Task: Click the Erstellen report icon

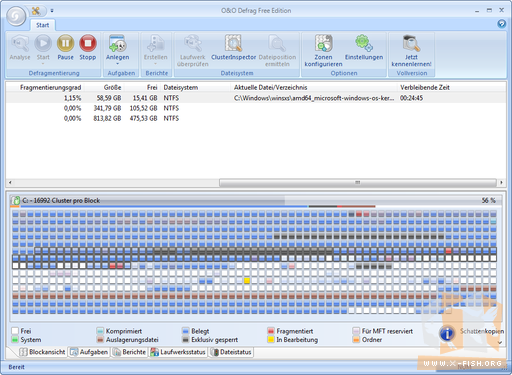Action: click(155, 43)
